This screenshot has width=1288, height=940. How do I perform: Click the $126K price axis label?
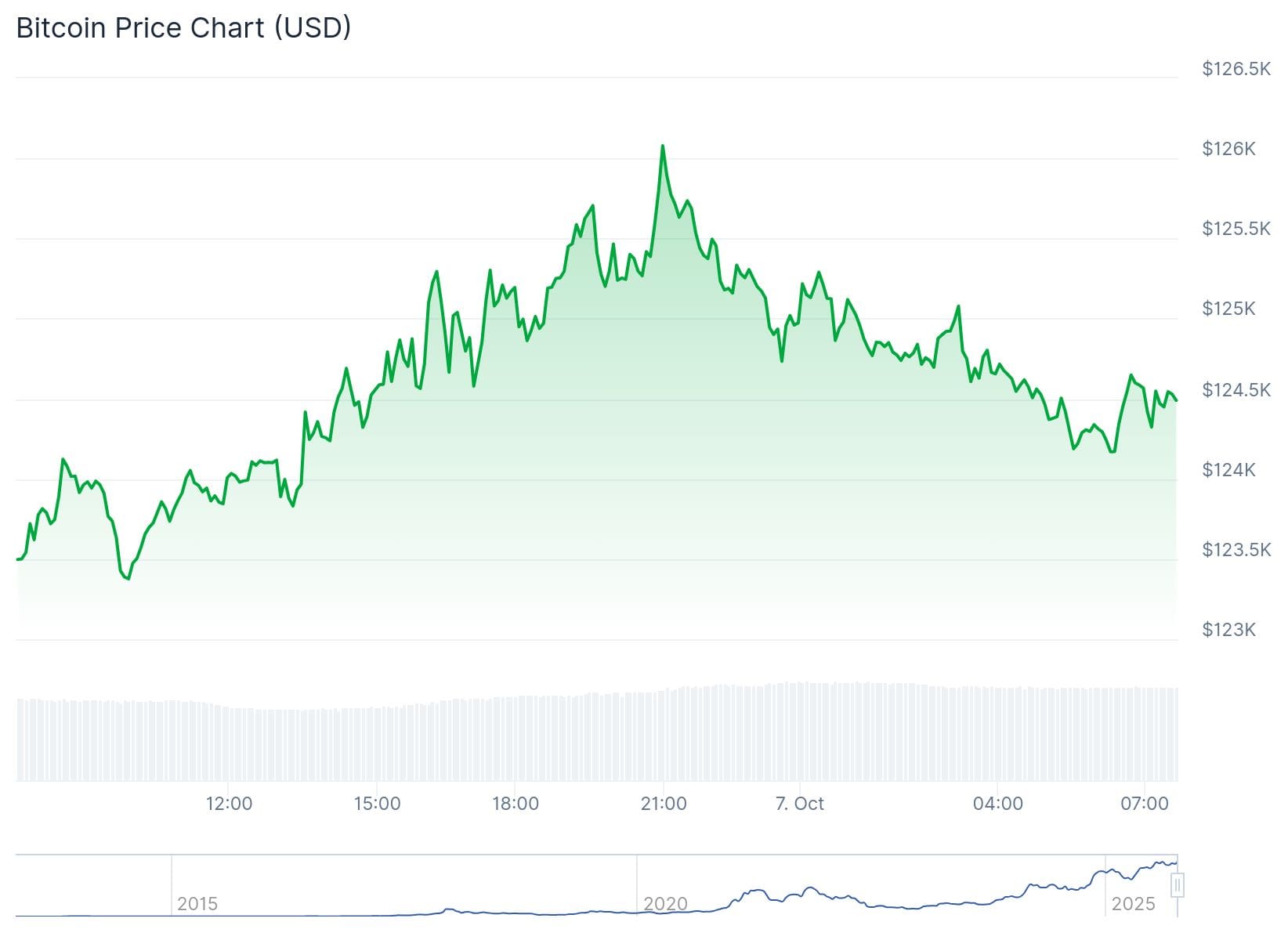[1228, 149]
